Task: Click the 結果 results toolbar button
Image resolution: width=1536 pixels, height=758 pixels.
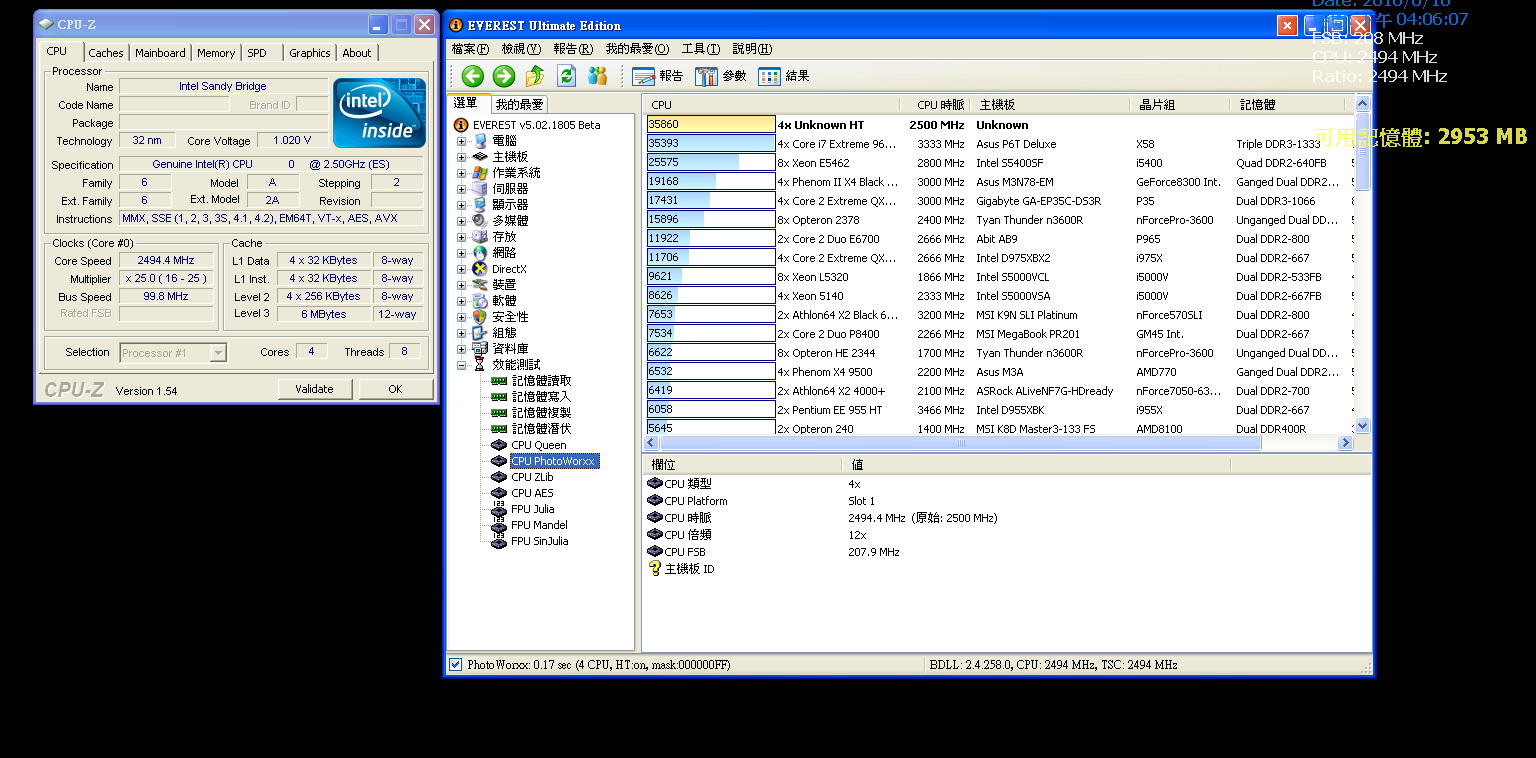Action: 784,76
